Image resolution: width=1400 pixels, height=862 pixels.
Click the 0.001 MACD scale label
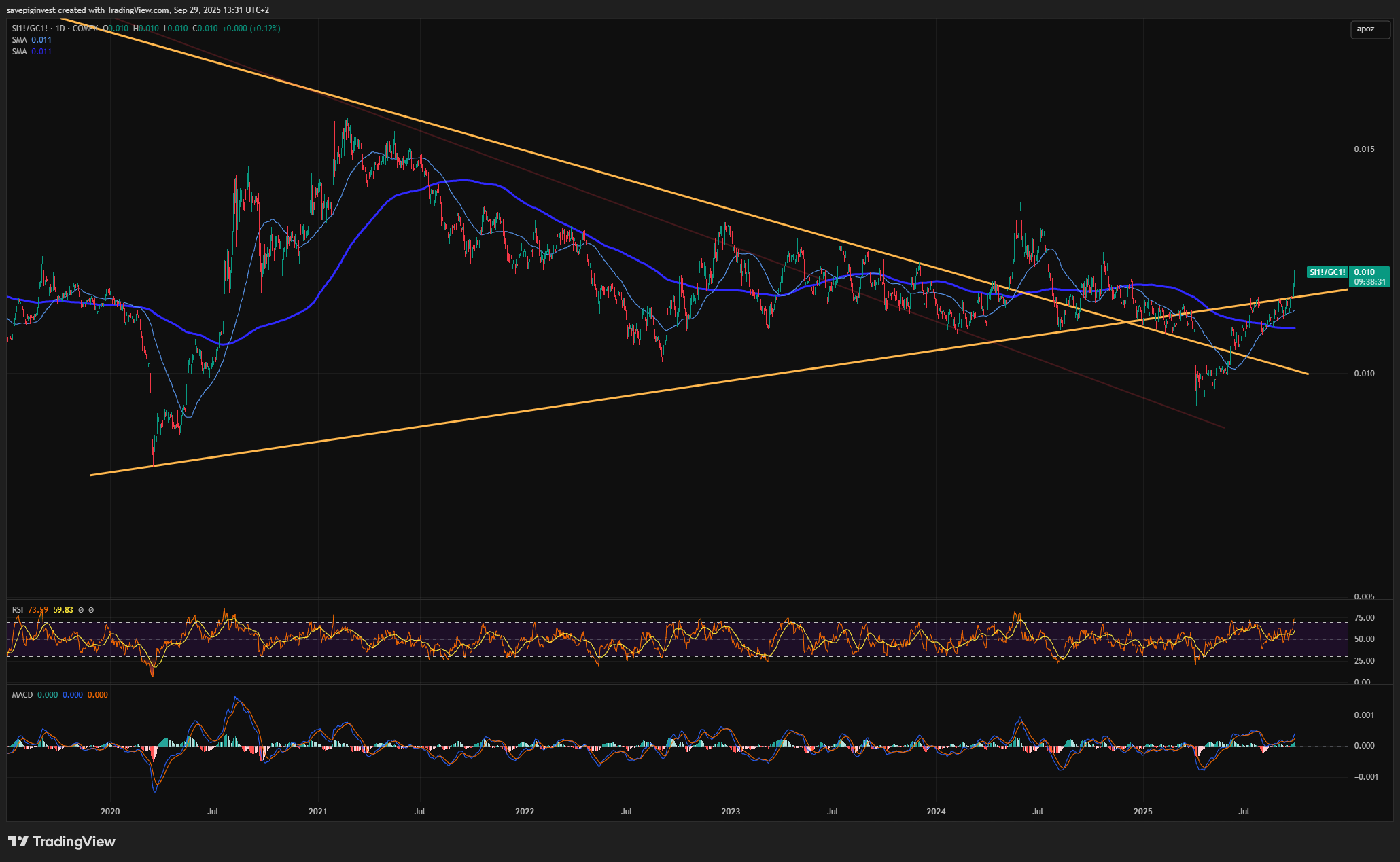pyautogui.click(x=1364, y=715)
